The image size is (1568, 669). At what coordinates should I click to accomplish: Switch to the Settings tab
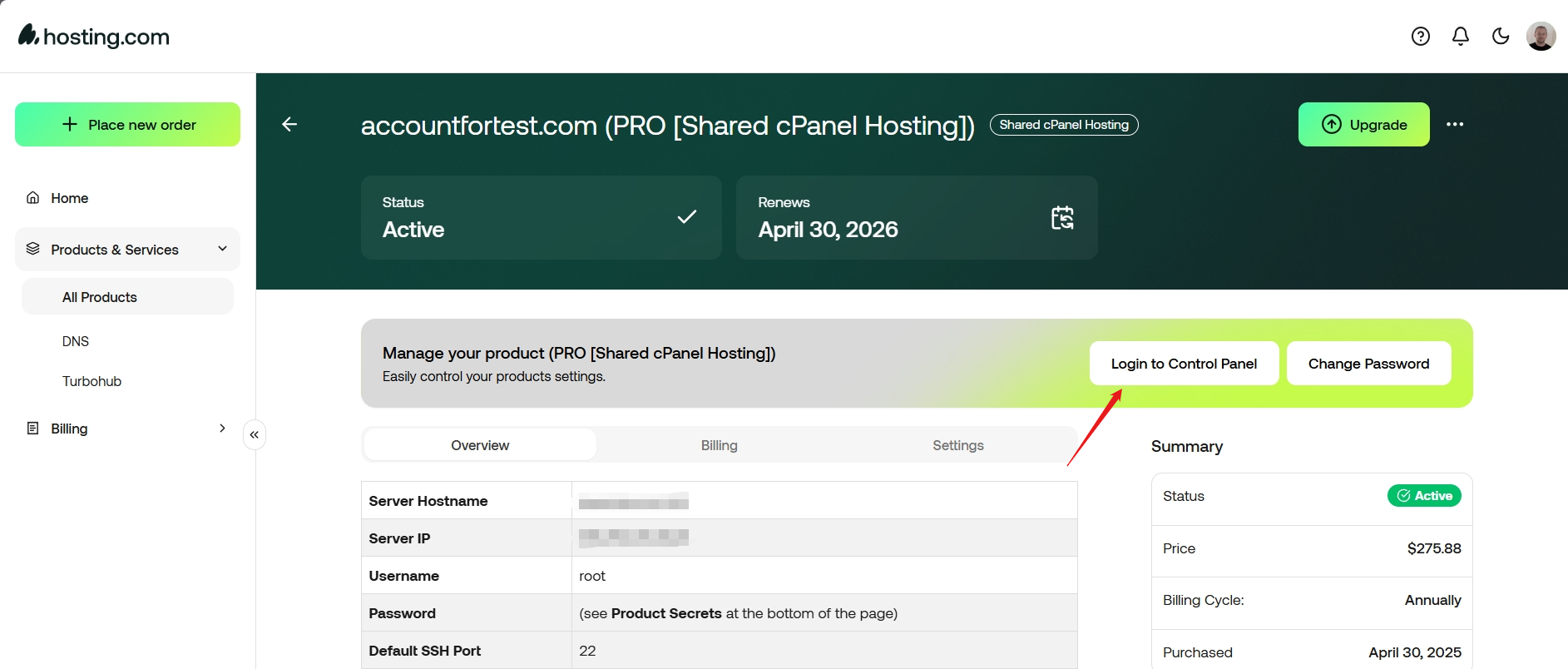coord(958,445)
